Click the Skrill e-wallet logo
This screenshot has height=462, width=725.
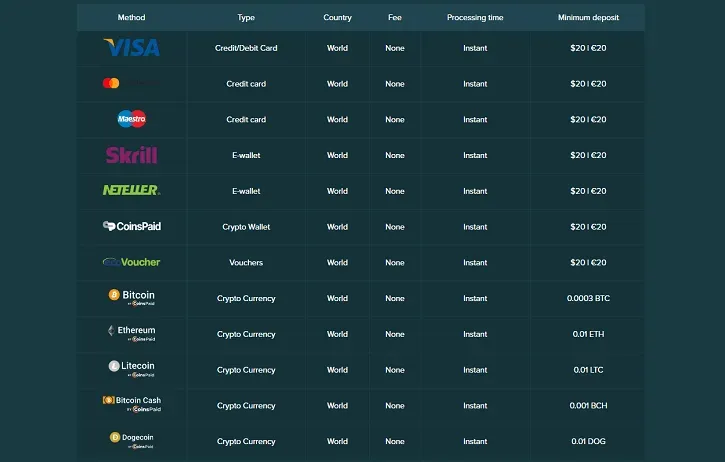[131, 155]
